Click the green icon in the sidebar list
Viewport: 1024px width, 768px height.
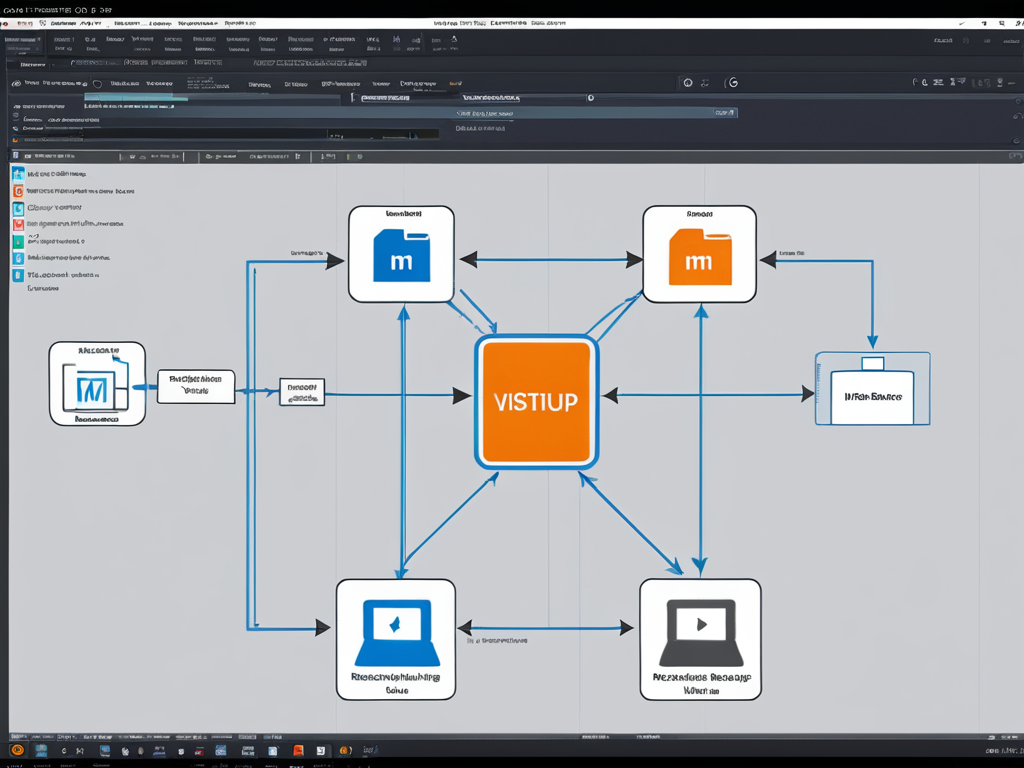18,242
